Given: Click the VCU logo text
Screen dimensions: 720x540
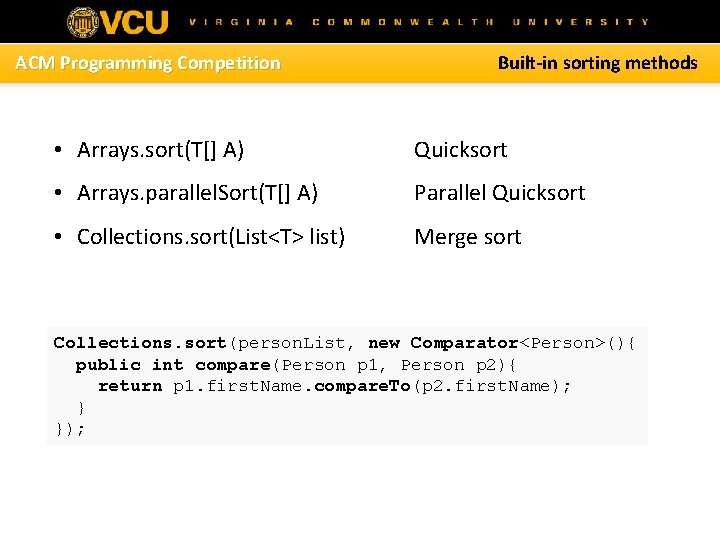Looking at the screenshot, I should point(135,22).
